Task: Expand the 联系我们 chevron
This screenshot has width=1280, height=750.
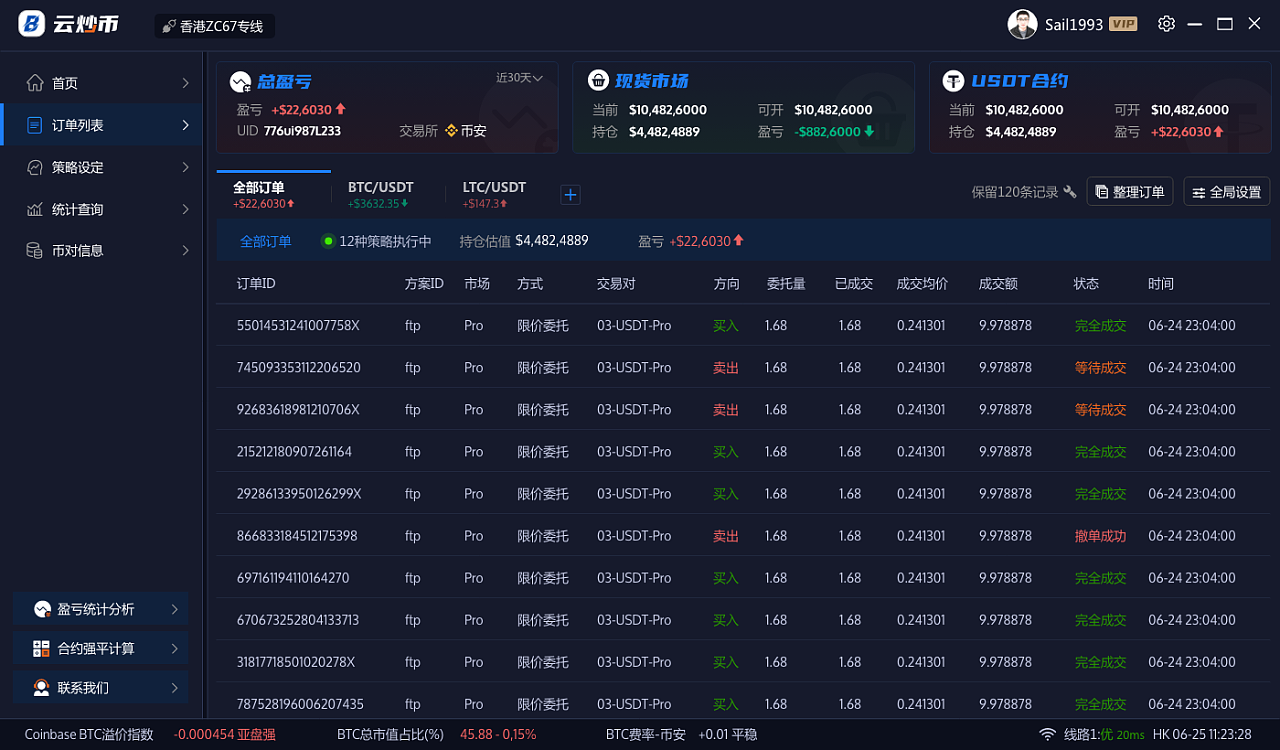Action: coord(174,688)
